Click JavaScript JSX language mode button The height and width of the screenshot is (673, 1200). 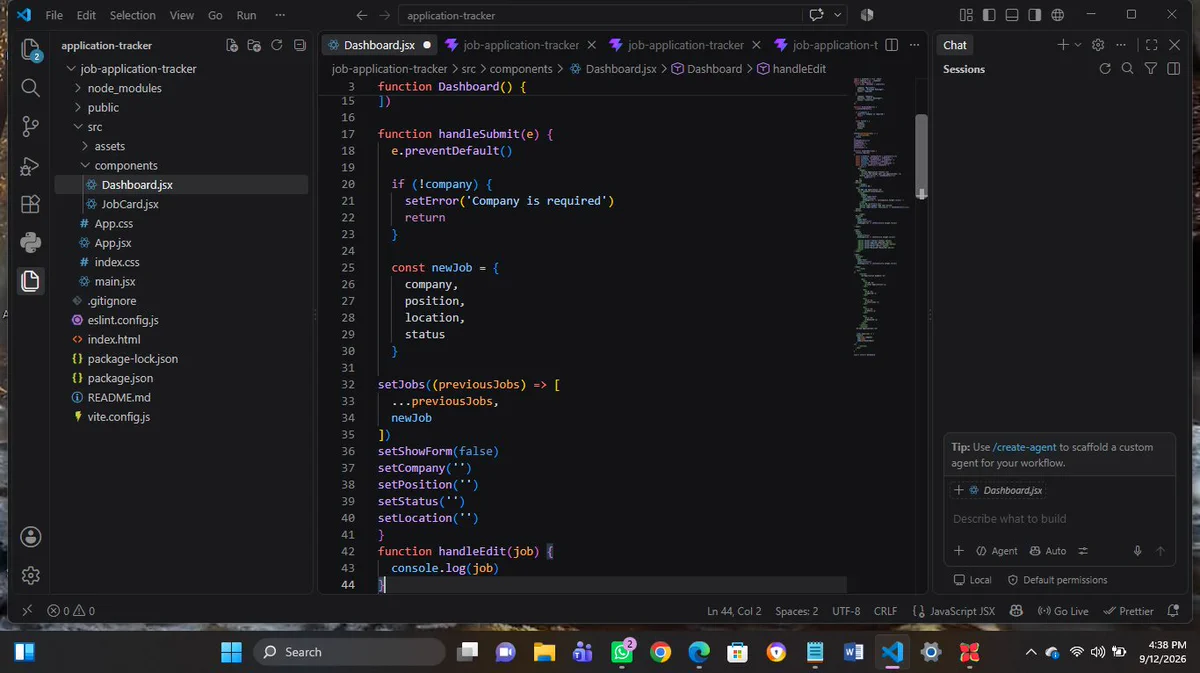pos(954,611)
